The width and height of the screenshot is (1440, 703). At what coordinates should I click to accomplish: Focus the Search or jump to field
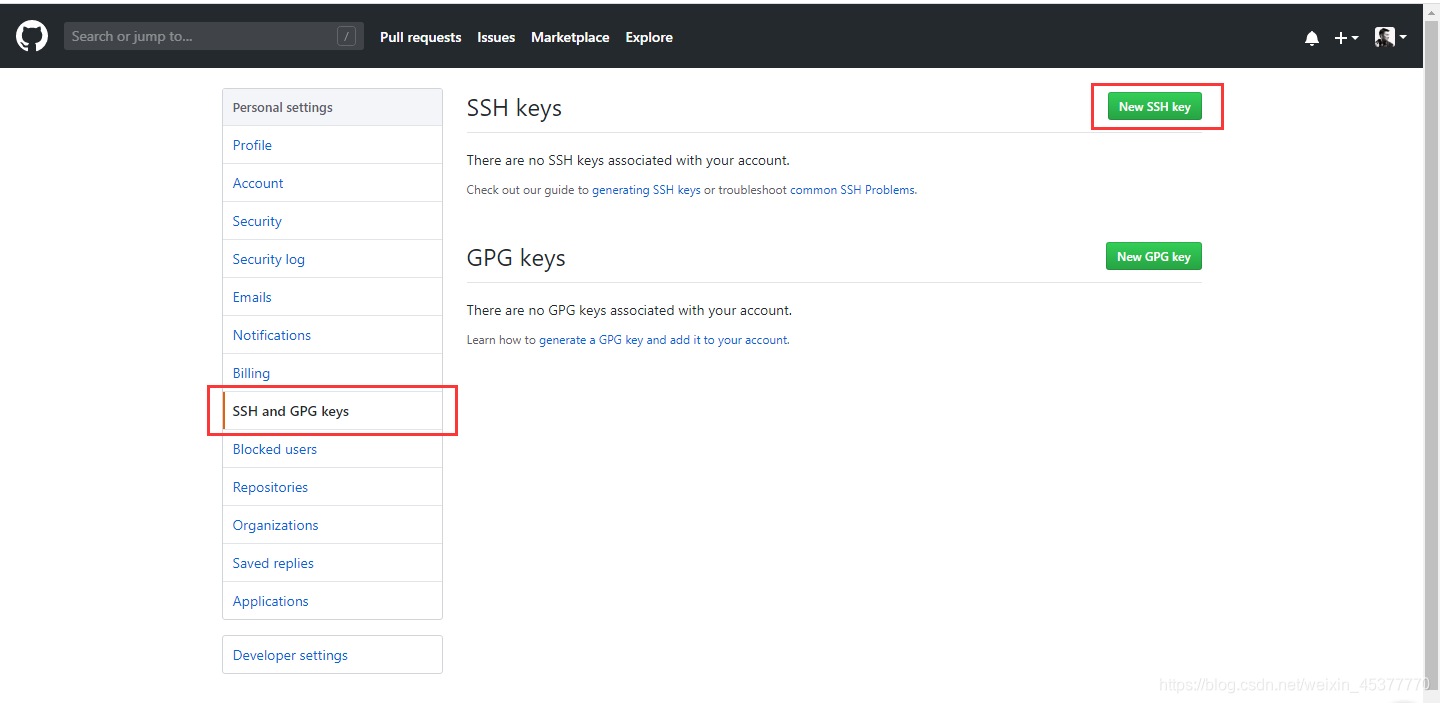pos(200,37)
